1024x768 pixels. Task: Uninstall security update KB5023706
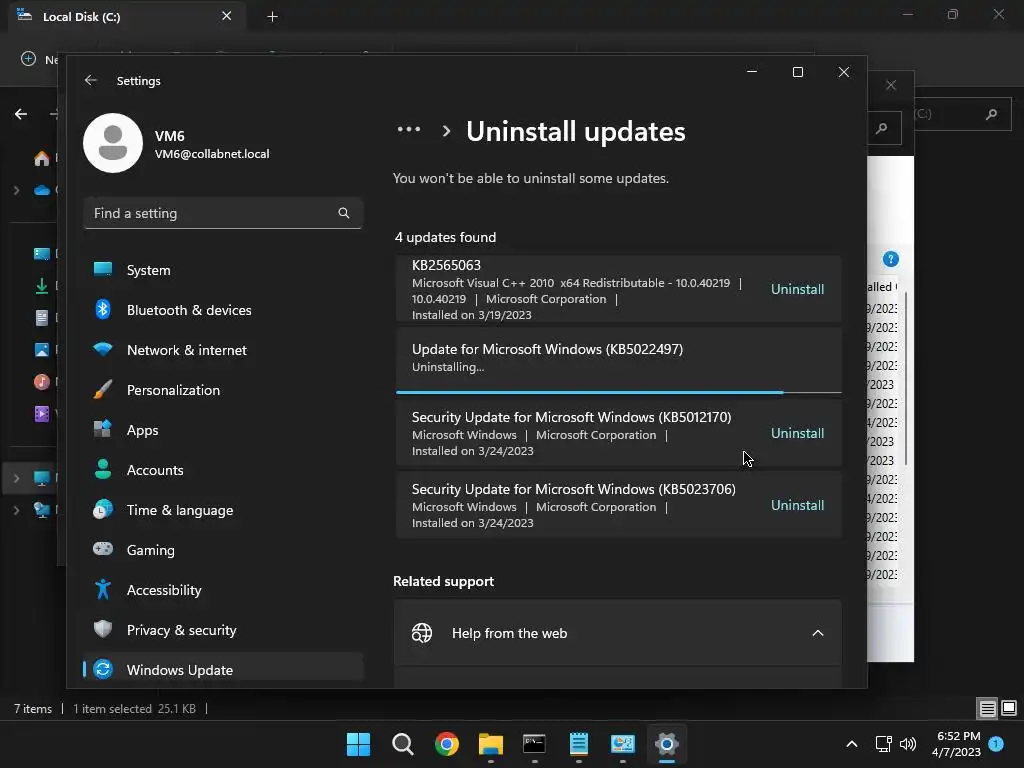(x=797, y=505)
